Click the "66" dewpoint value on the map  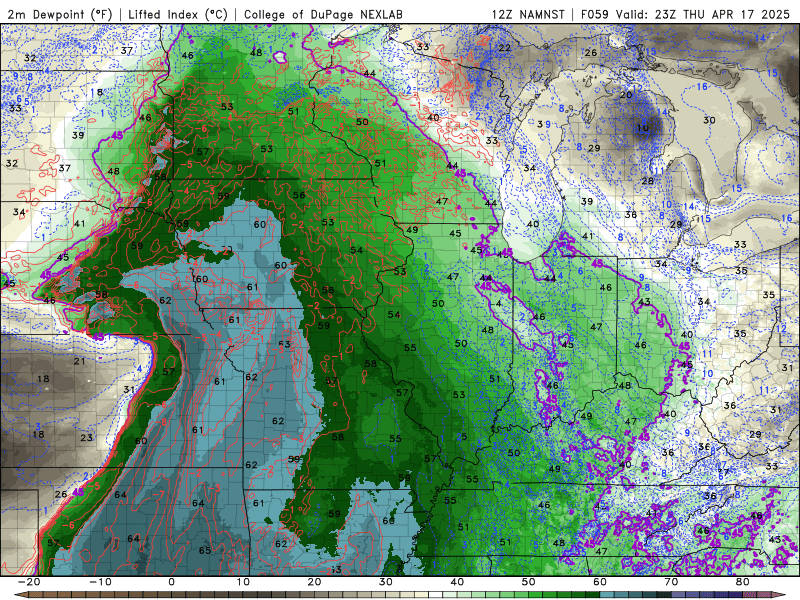389,521
